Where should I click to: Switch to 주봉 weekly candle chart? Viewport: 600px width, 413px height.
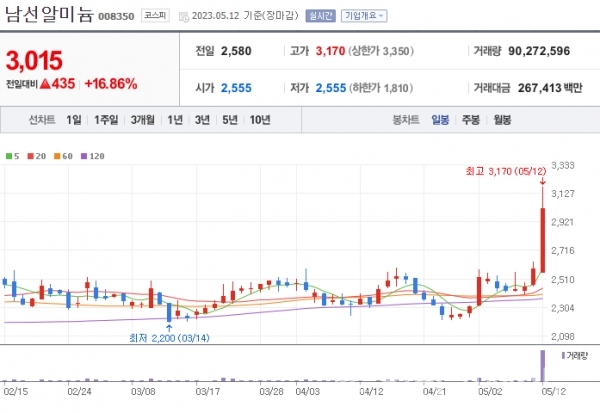coord(470,120)
